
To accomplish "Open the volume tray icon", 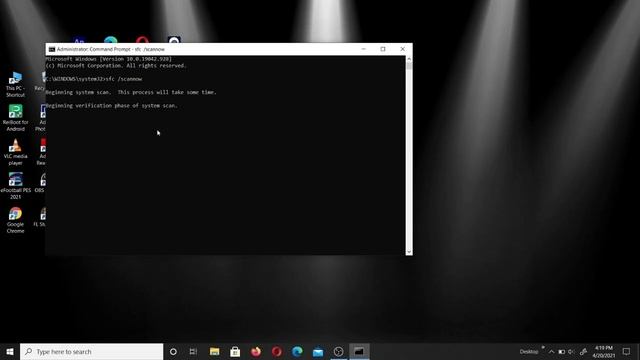I will coord(571,352).
